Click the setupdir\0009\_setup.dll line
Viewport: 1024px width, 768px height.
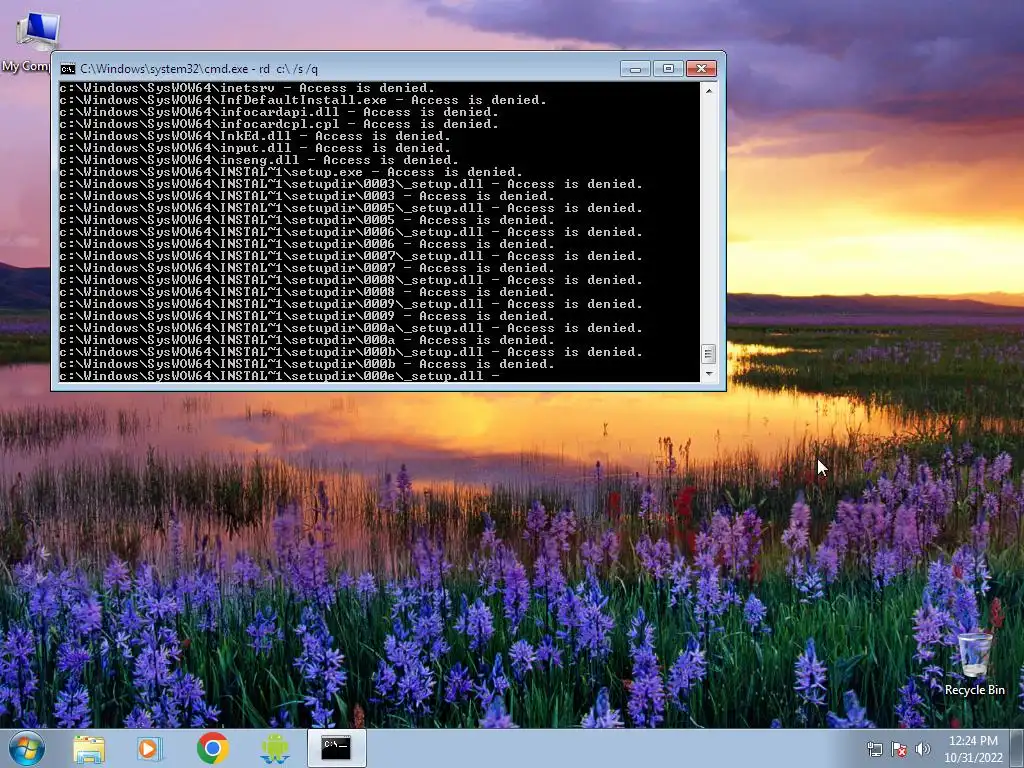click(x=351, y=304)
